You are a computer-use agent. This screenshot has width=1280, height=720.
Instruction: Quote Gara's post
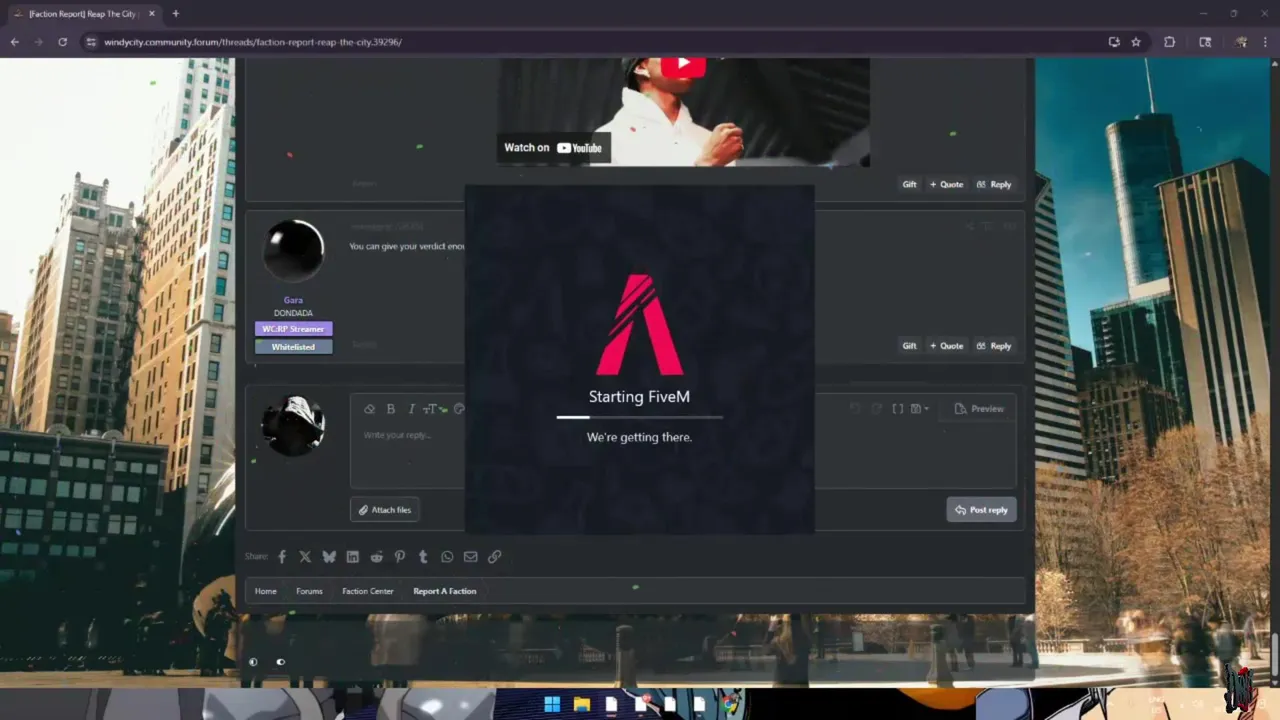[x=946, y=346]
